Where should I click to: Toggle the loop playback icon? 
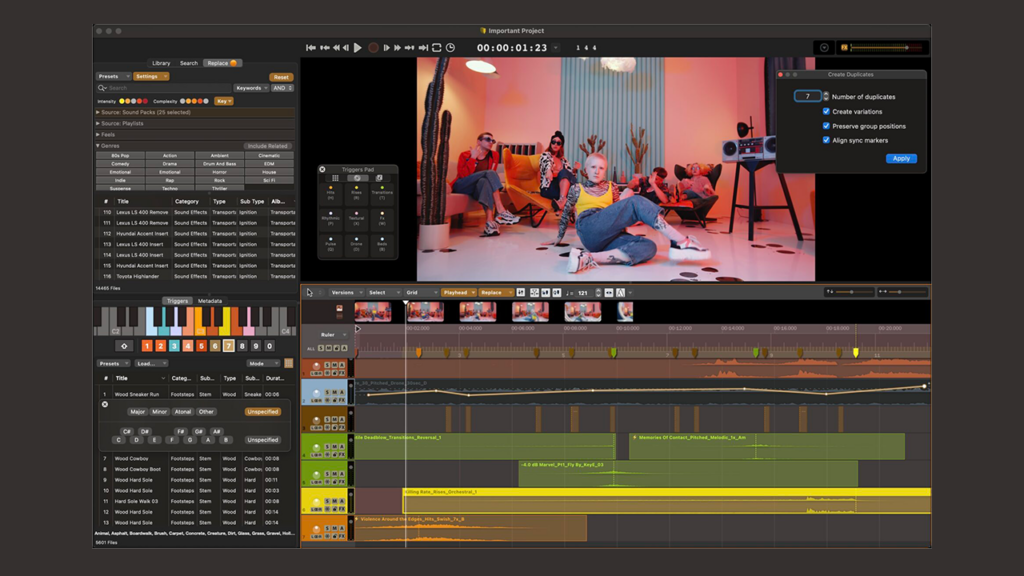437,48
